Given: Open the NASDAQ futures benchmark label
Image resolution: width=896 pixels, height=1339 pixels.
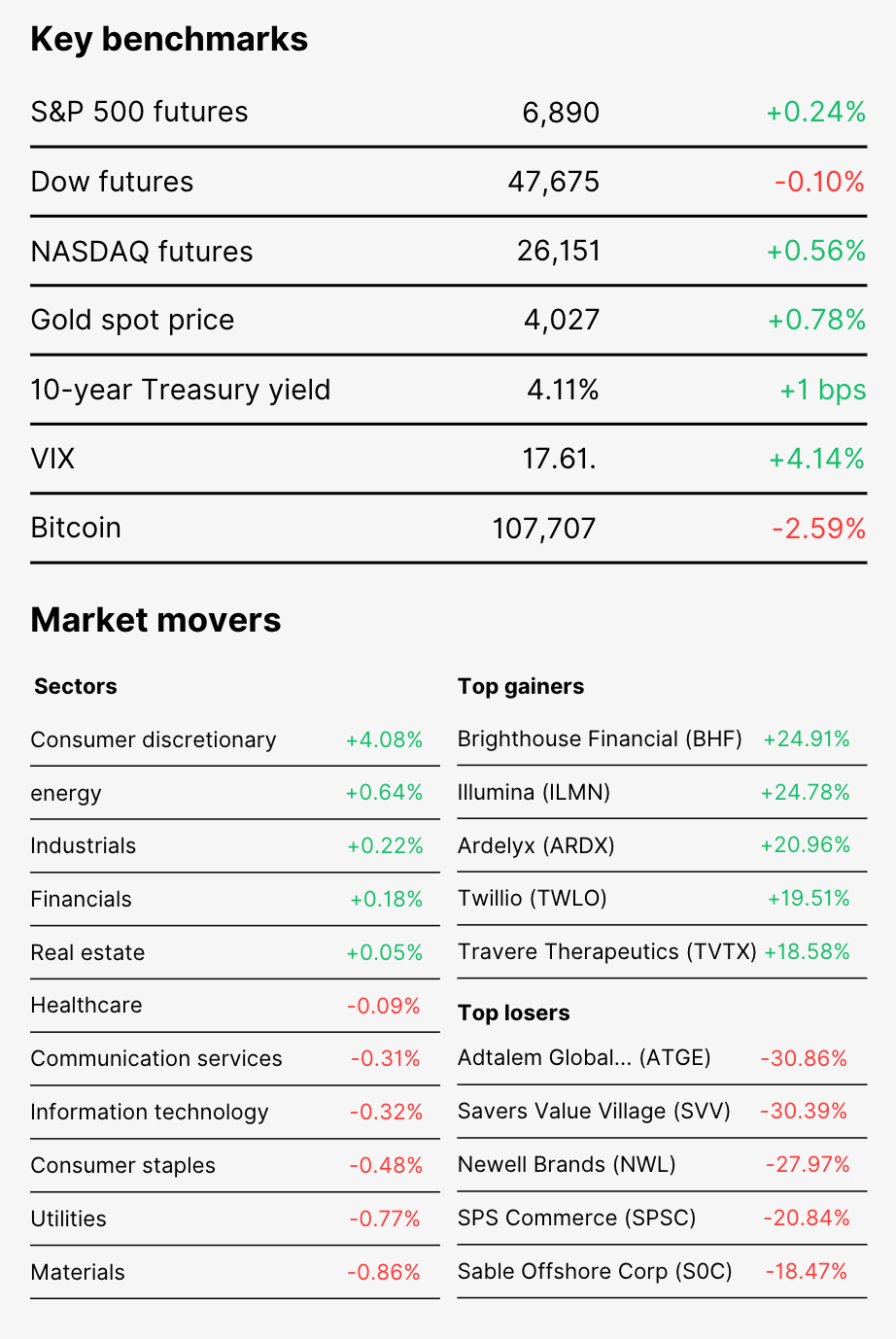Looking at the screenshot, I should tap(142, 252).
